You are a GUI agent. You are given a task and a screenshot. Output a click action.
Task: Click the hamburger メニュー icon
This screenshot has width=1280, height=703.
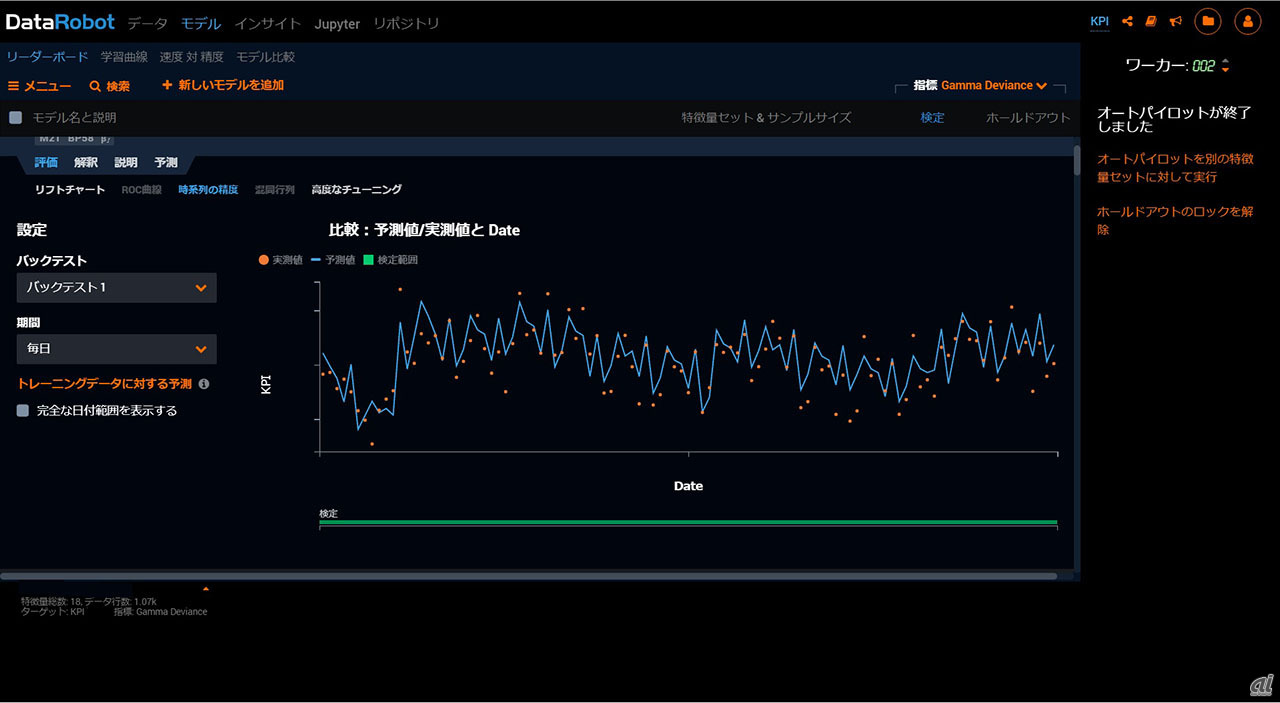point(14,87)
